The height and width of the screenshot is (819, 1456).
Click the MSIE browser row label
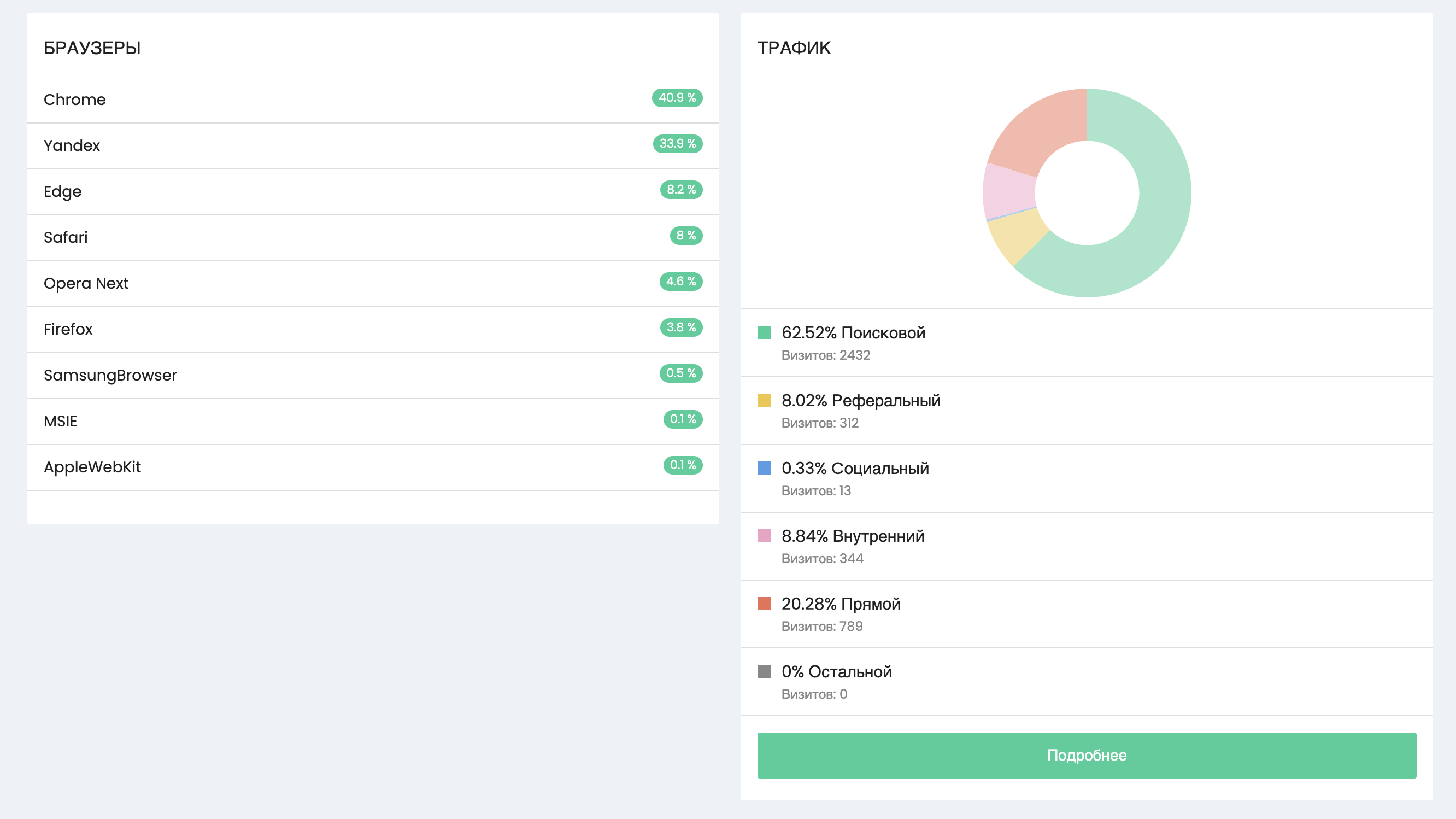(61, 421)
